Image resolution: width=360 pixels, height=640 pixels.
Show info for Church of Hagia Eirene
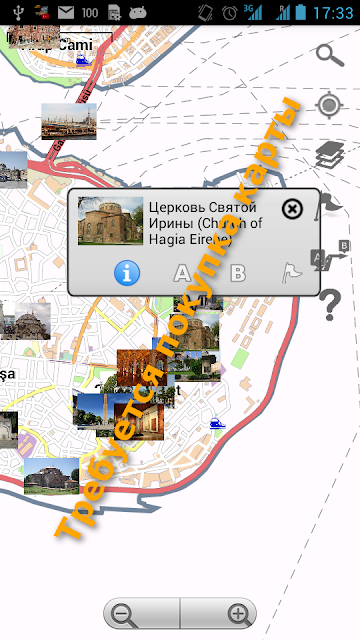tap(127, 273)
